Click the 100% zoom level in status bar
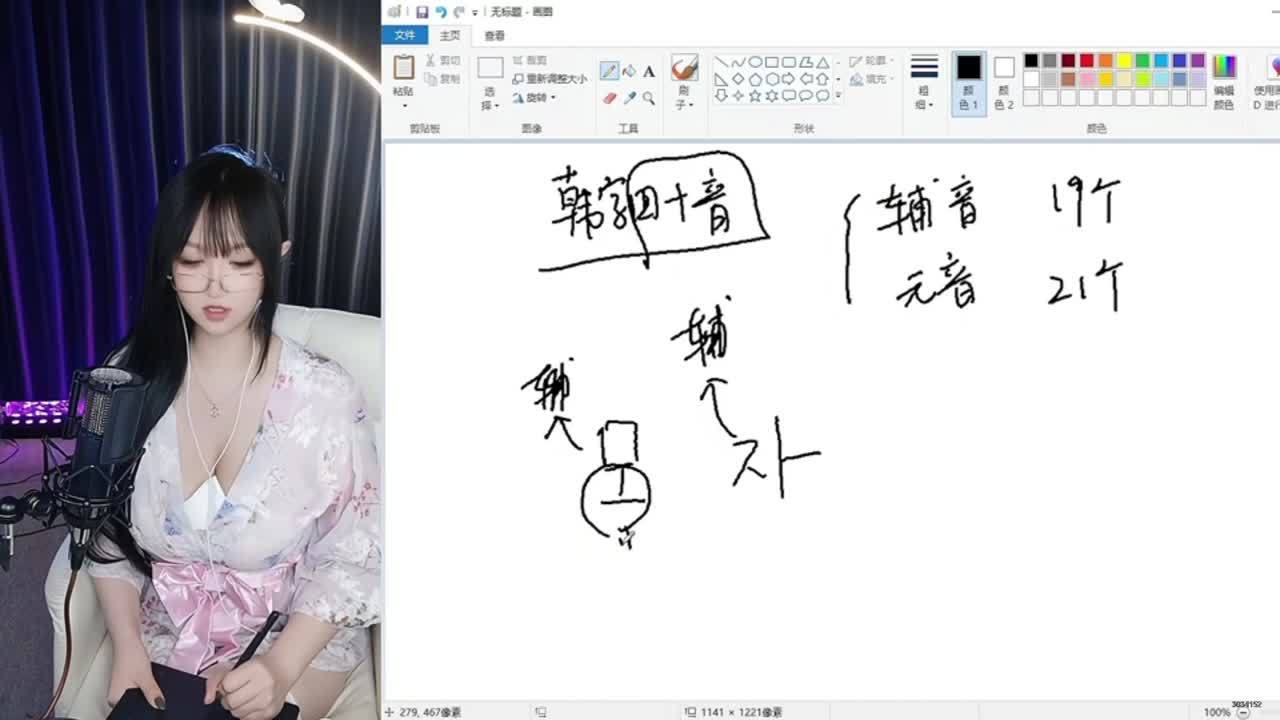This screenshot has width=1280, height=720. [1216, 712]
